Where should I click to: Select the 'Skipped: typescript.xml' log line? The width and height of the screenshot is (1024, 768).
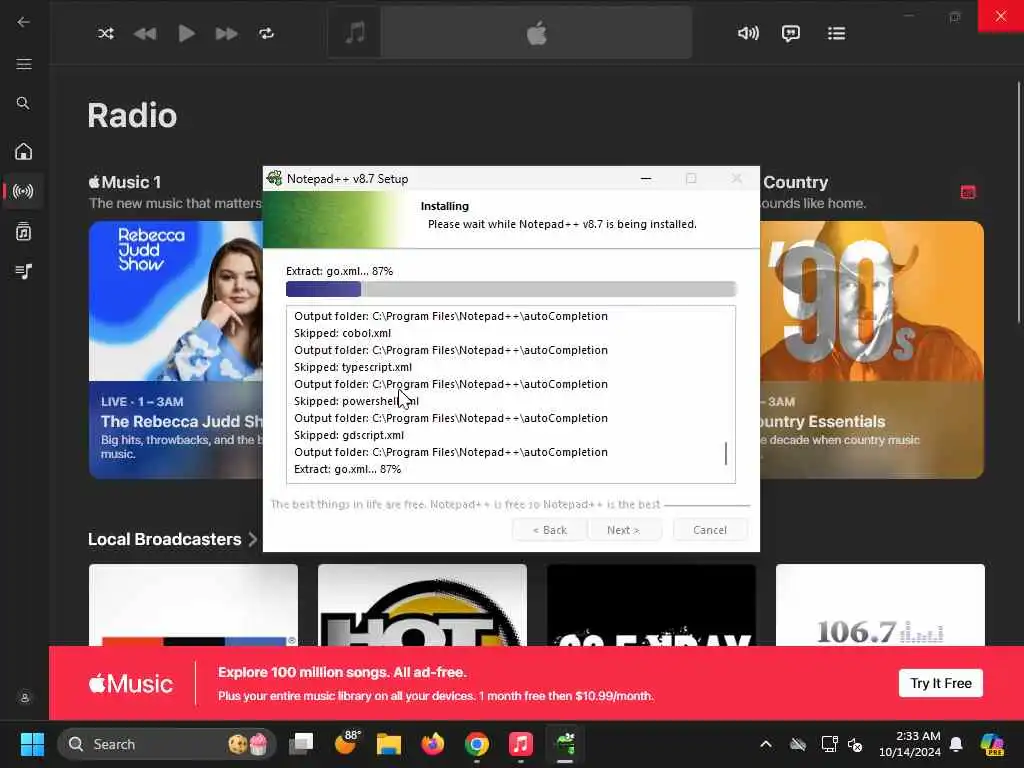point(353,367)
